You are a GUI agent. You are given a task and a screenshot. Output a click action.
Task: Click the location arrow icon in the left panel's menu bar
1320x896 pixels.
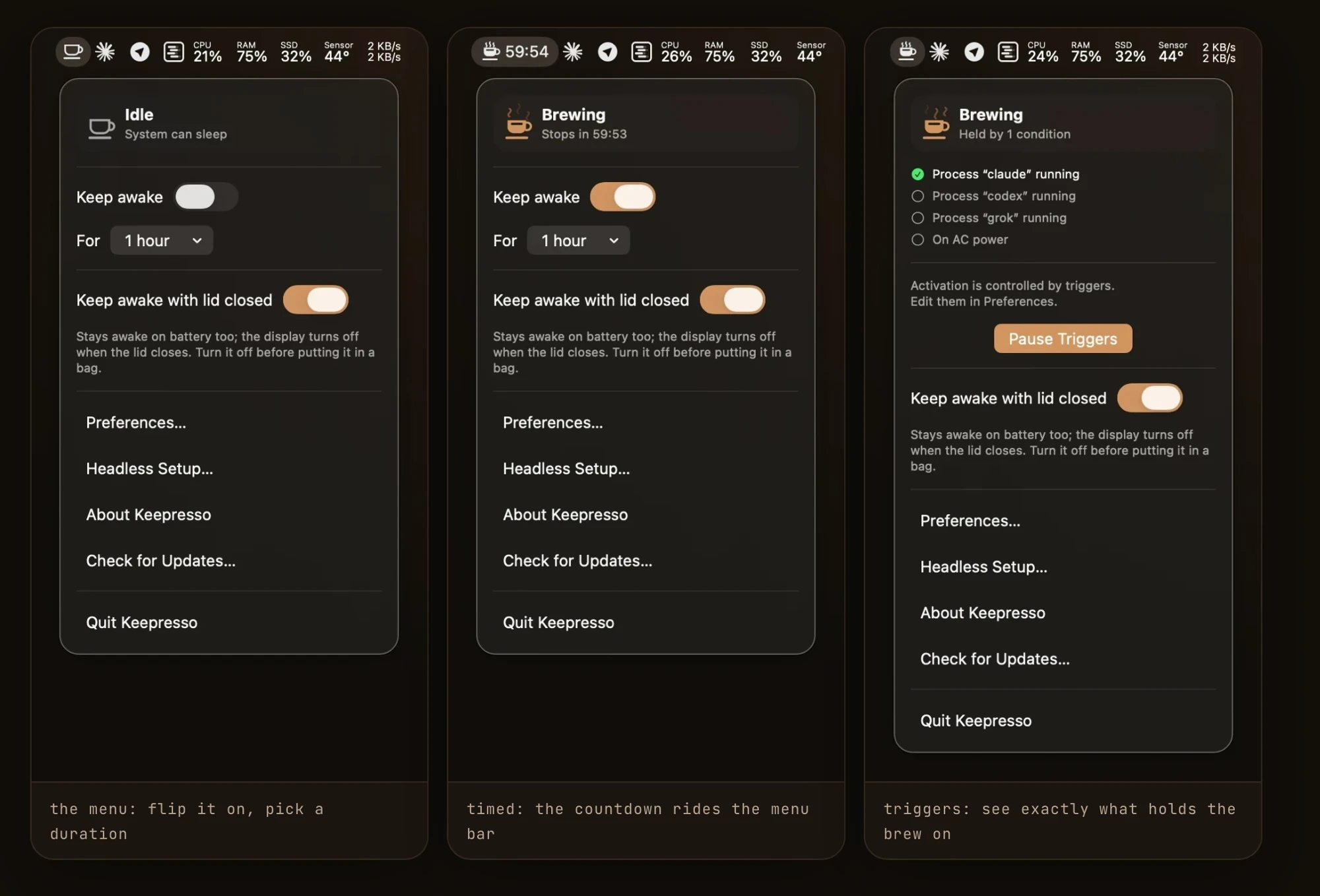pos(139,51)
